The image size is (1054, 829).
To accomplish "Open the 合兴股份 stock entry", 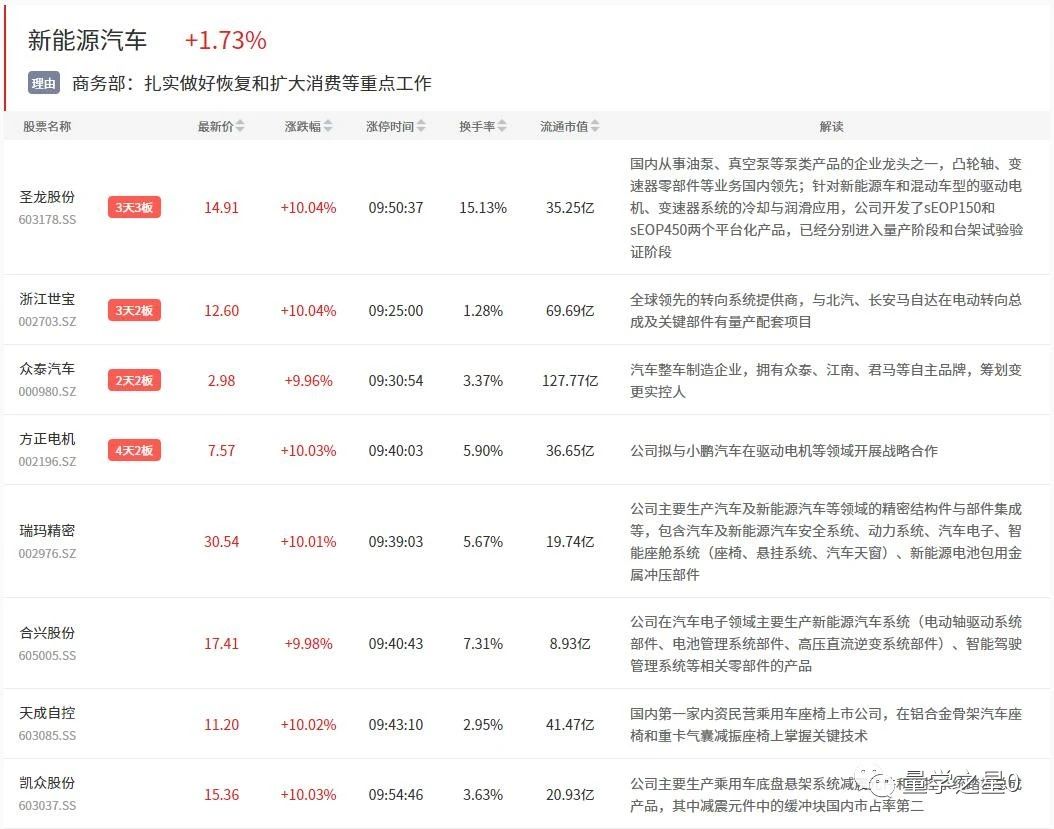I will point(46,633).
